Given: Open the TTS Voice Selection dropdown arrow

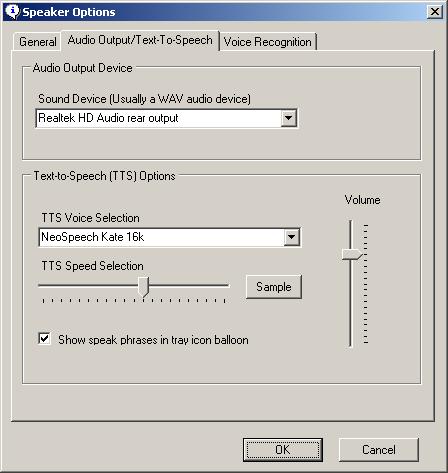Looking at the screenshot, I should click(x=292, y=237).
